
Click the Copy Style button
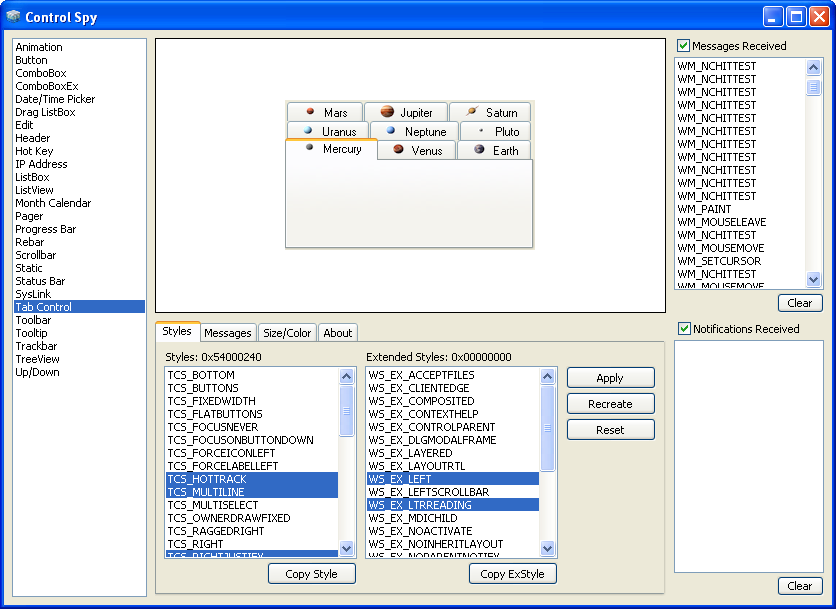[311, 574]
